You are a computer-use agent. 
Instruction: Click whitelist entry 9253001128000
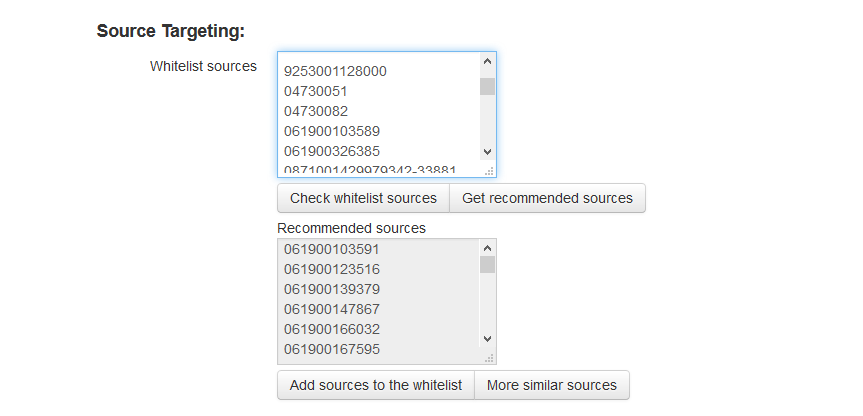pyautogui.click(x=335, y=72)
